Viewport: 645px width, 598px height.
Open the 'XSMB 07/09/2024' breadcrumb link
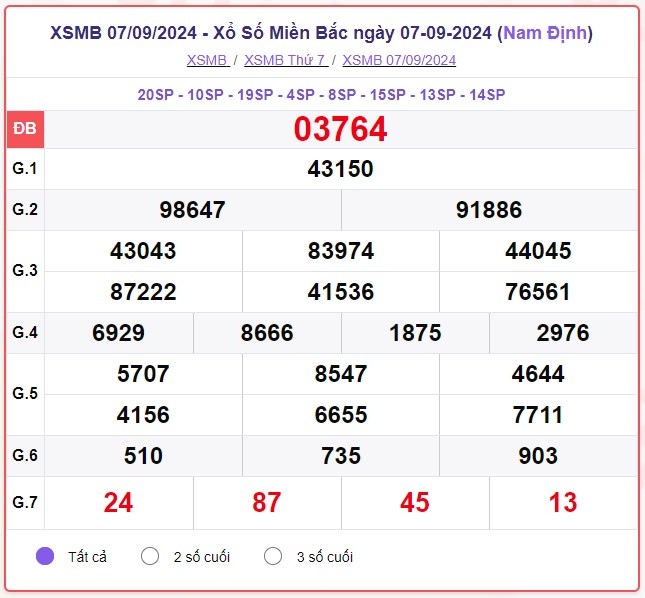coord(399,60)
